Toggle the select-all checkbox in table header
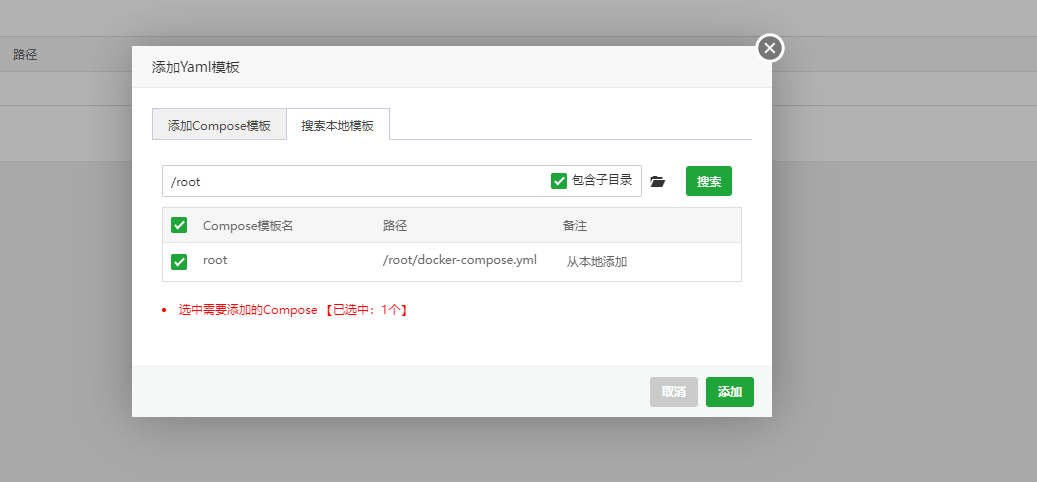The image size is (1037, 482). pos(179,225)
